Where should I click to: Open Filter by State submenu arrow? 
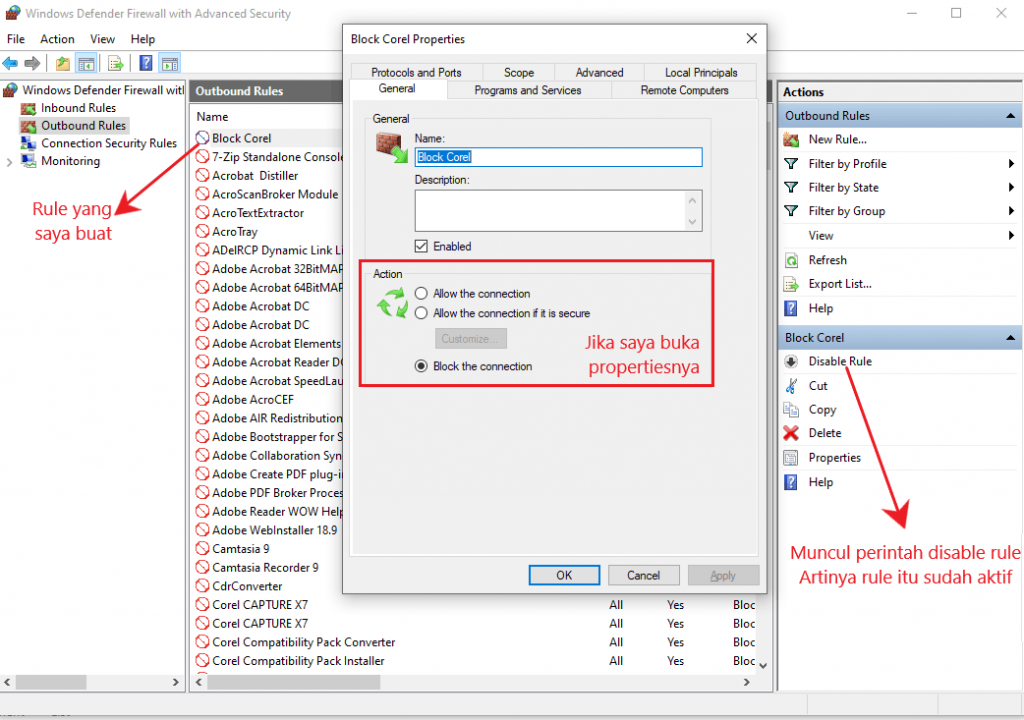(x=1011, y=188)
